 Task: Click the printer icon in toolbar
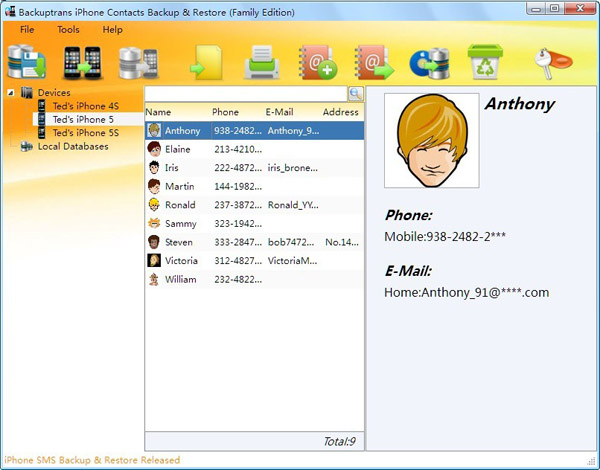(262, 62)
